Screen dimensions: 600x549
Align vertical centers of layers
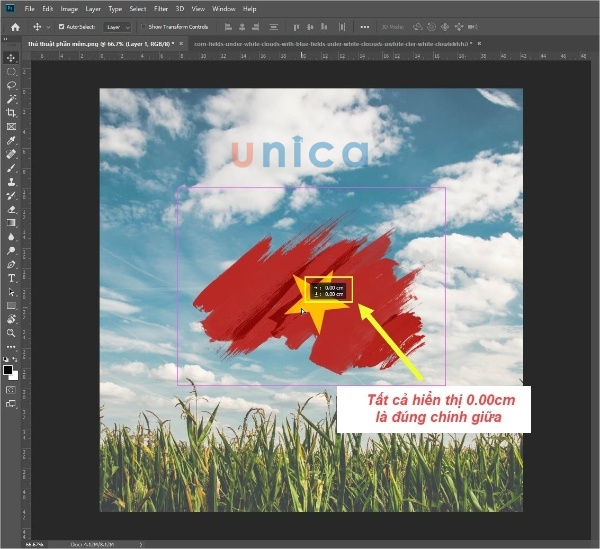310,27
